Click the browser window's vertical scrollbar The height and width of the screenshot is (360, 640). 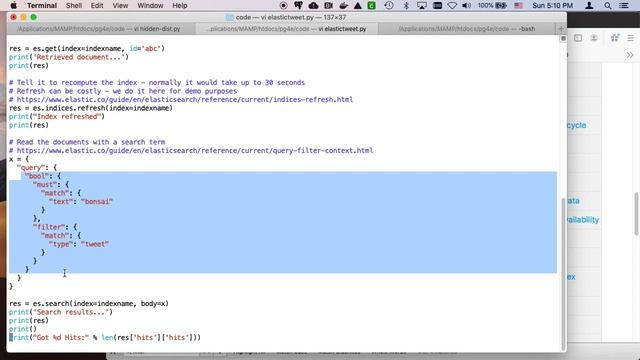(x=637, y=213)
